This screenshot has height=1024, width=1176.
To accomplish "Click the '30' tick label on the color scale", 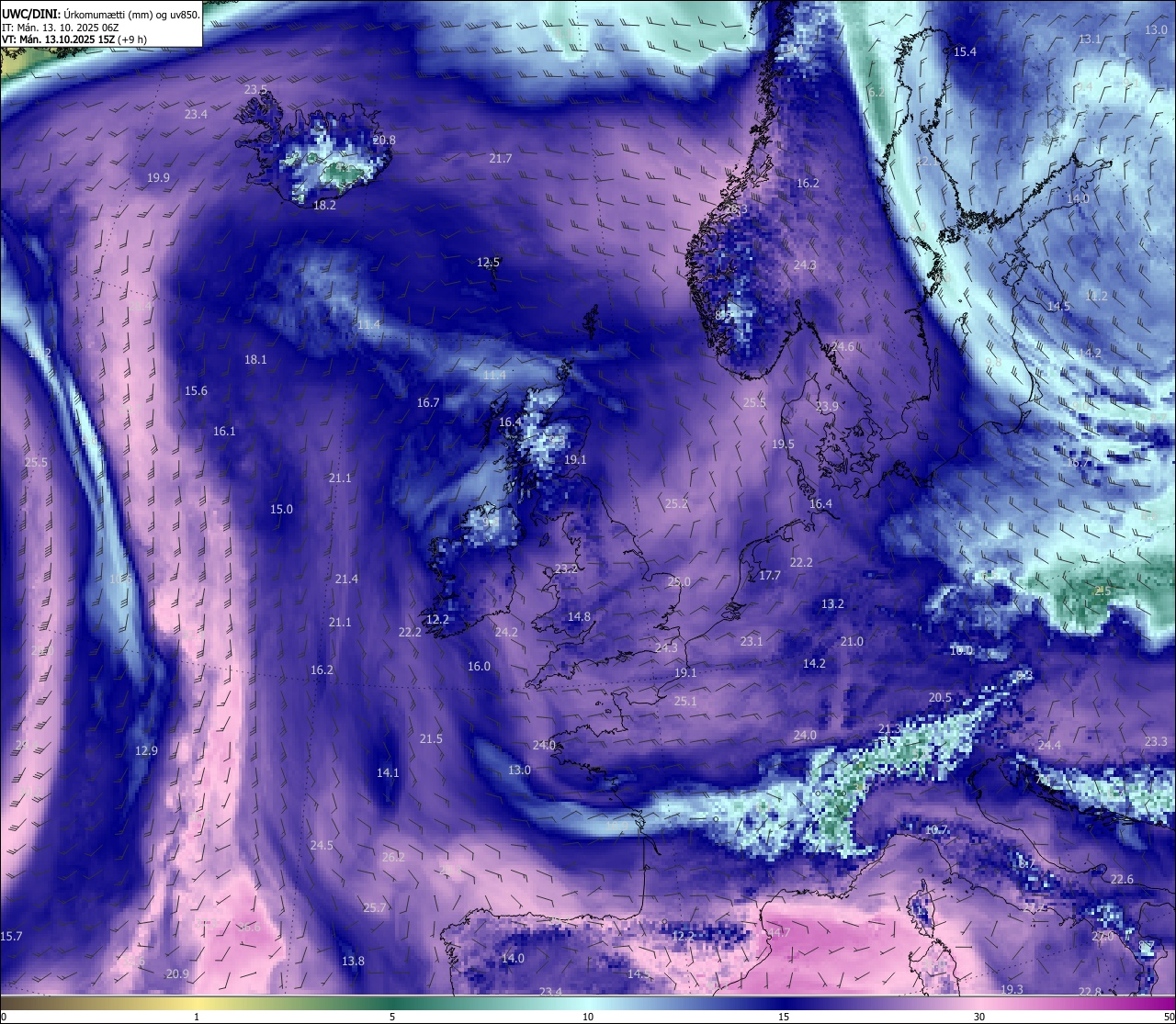I will pyautogui.click(x=979, y=1017).
